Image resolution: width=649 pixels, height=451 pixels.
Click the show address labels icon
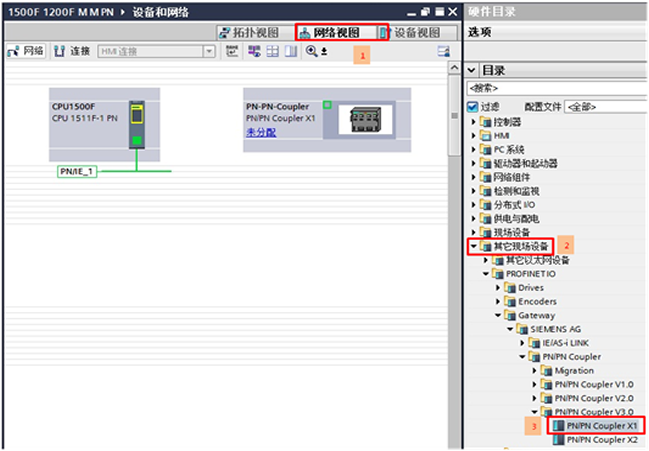(254, 51)
